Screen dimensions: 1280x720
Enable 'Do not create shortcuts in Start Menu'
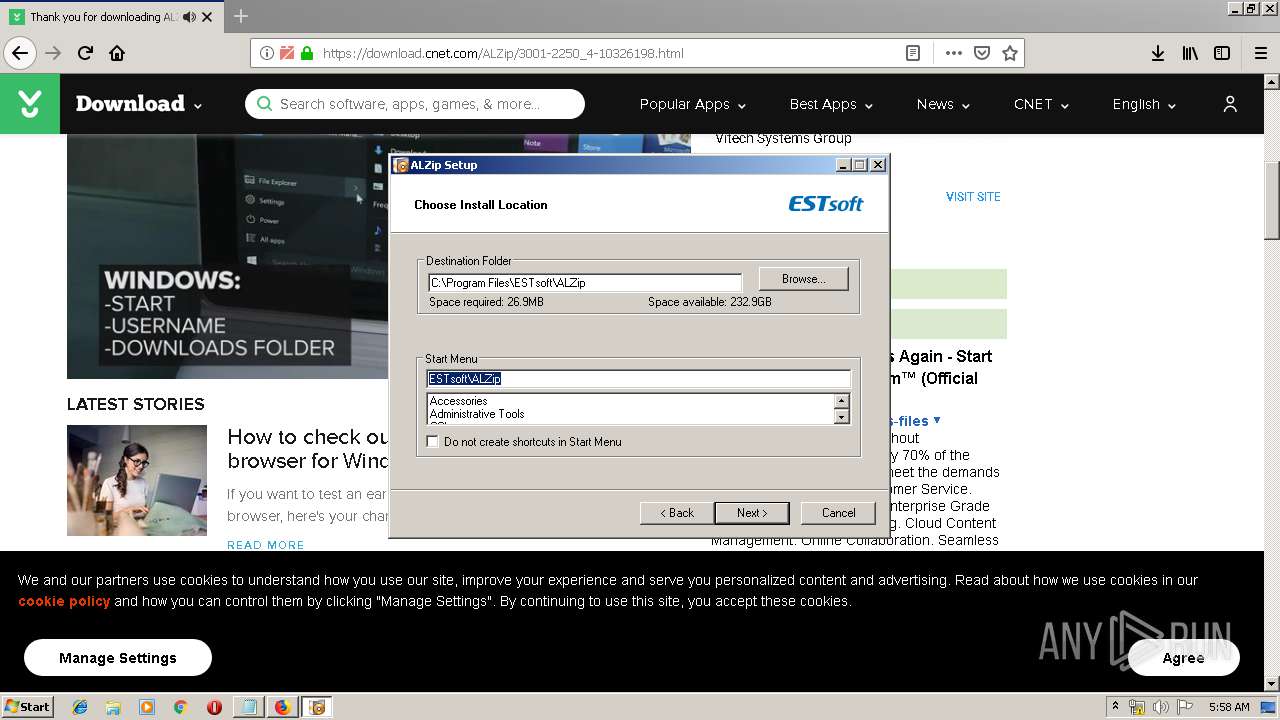point(433,441)
